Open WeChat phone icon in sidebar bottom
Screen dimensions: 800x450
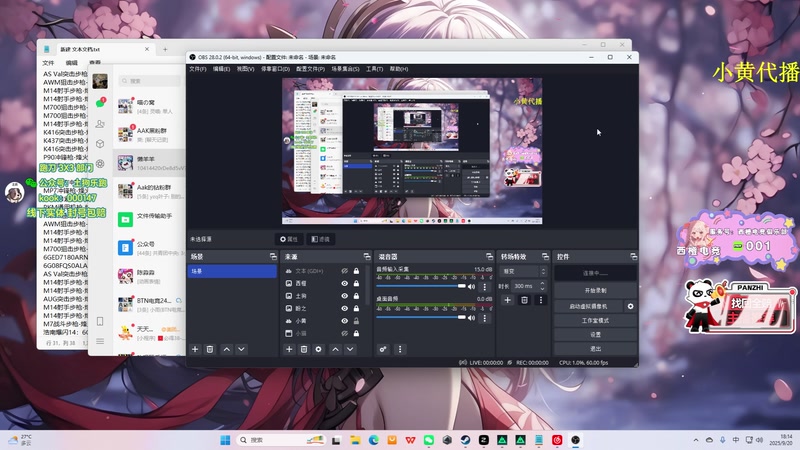pyautogui.click(x=100, y=321)
